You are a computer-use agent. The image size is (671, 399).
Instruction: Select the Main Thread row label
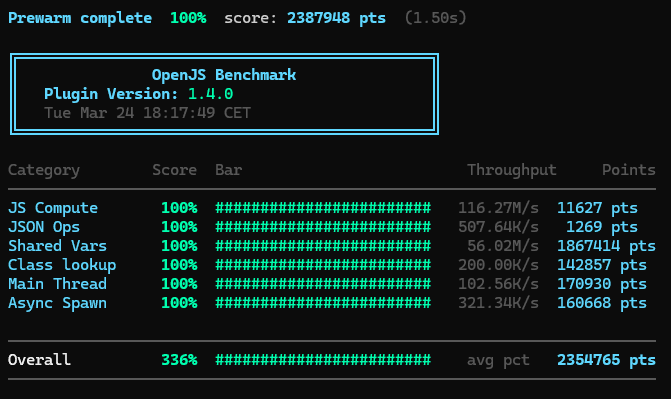[x=57, y=284]
